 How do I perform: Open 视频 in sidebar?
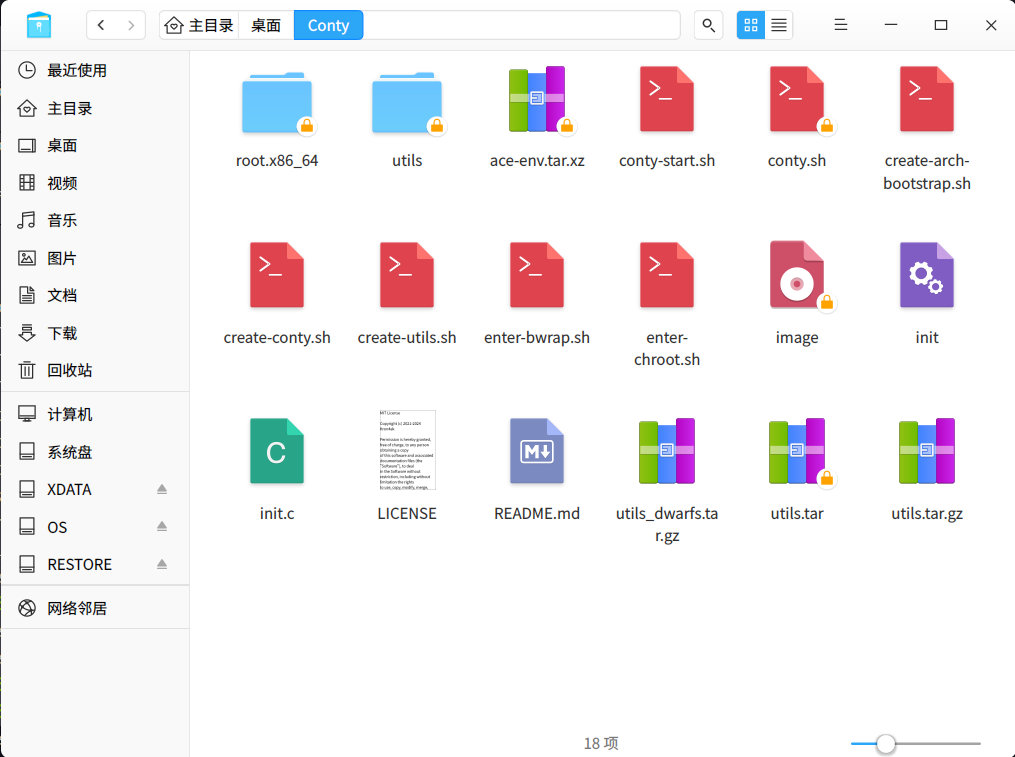click(95, 183)
